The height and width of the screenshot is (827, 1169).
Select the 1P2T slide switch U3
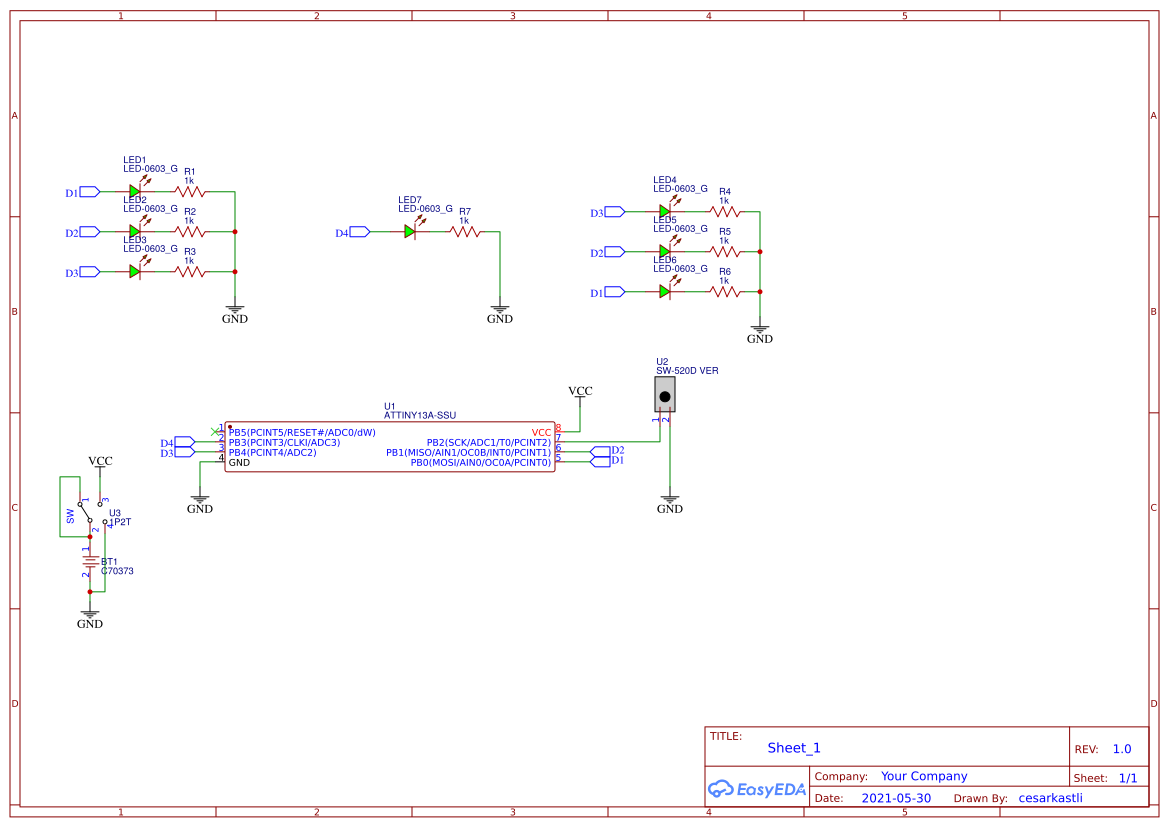[x=92, y=513]
